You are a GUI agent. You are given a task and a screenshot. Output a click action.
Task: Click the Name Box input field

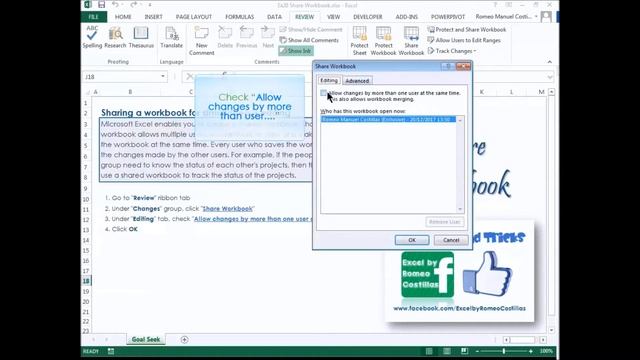121,76
